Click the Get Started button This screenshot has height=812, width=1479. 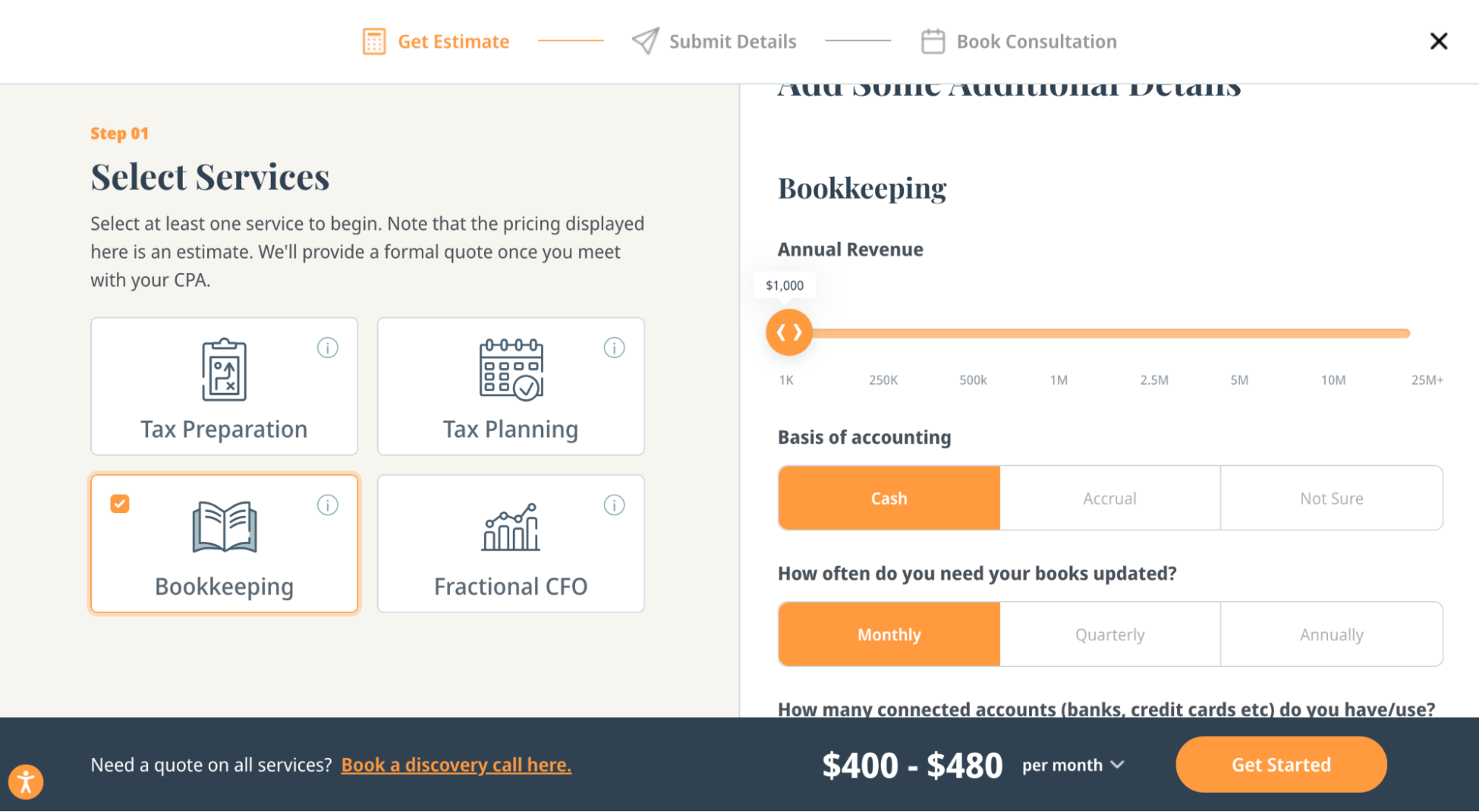coord(1281,765)
